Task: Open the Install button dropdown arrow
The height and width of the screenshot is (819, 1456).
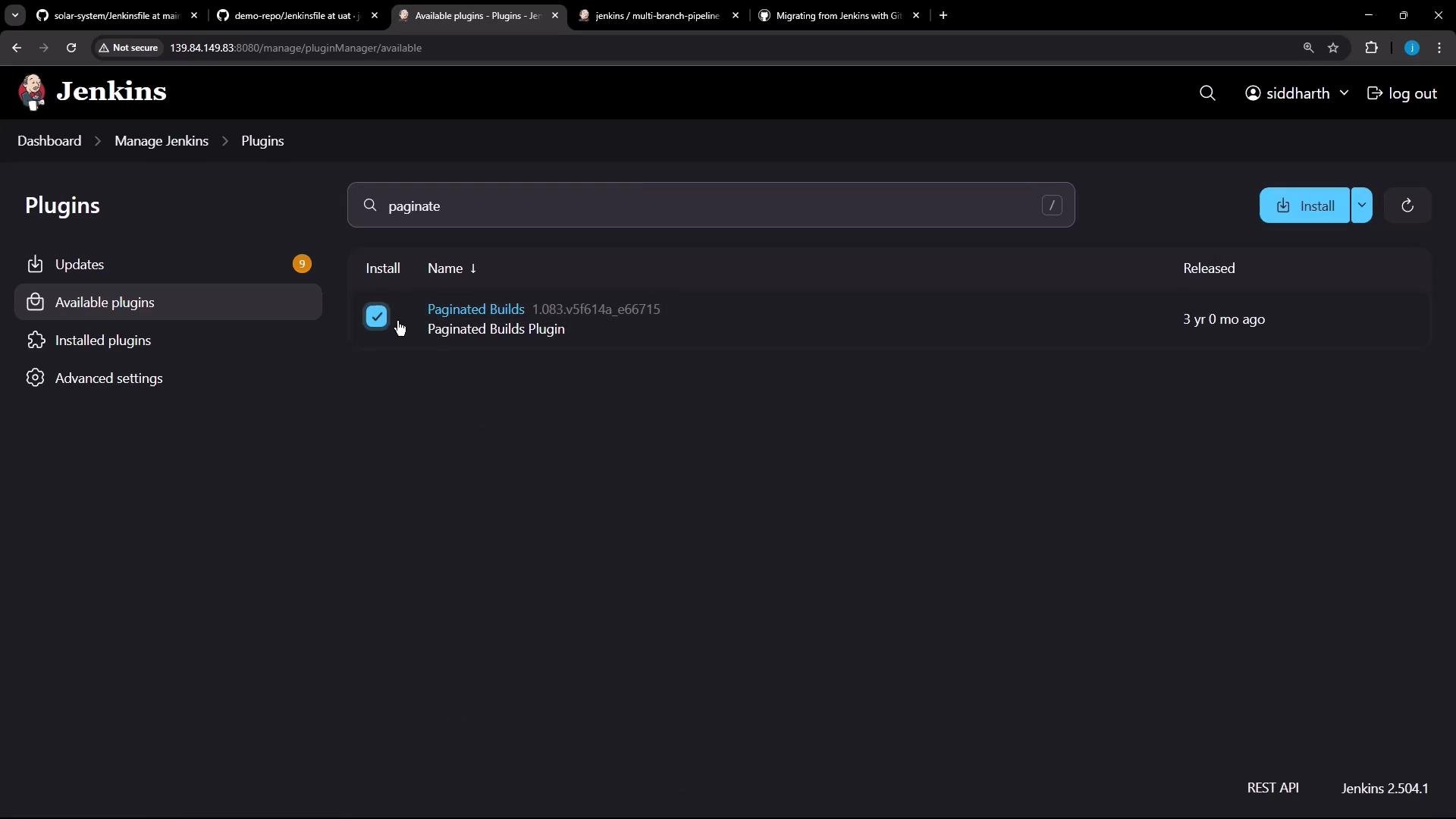Action: (1362, 206)
